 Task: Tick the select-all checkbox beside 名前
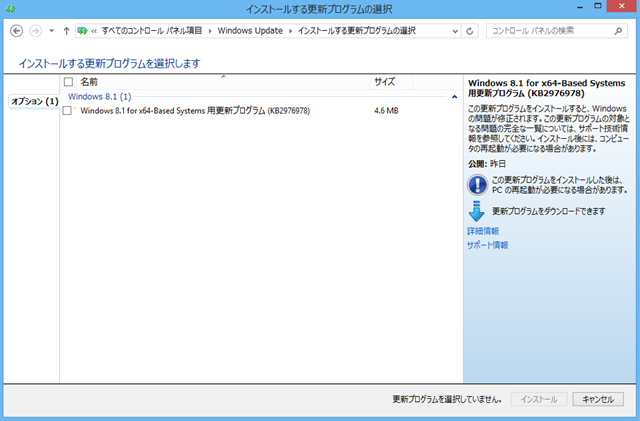tap(68, 82)
